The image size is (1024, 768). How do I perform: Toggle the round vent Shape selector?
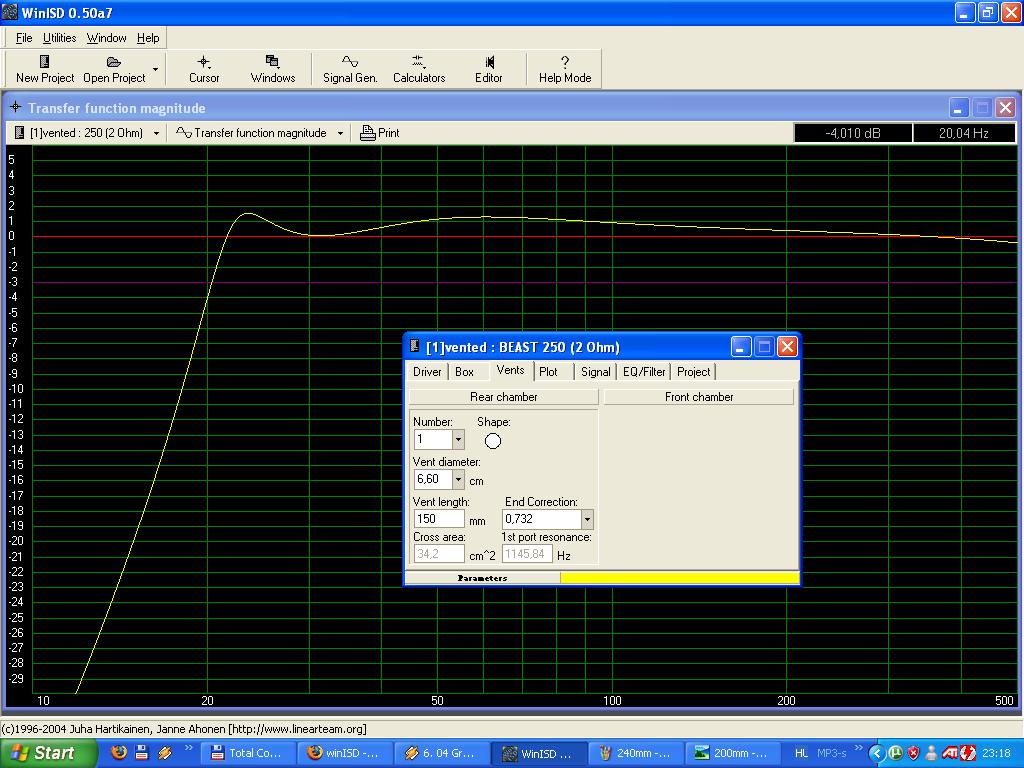click(493, 441)
